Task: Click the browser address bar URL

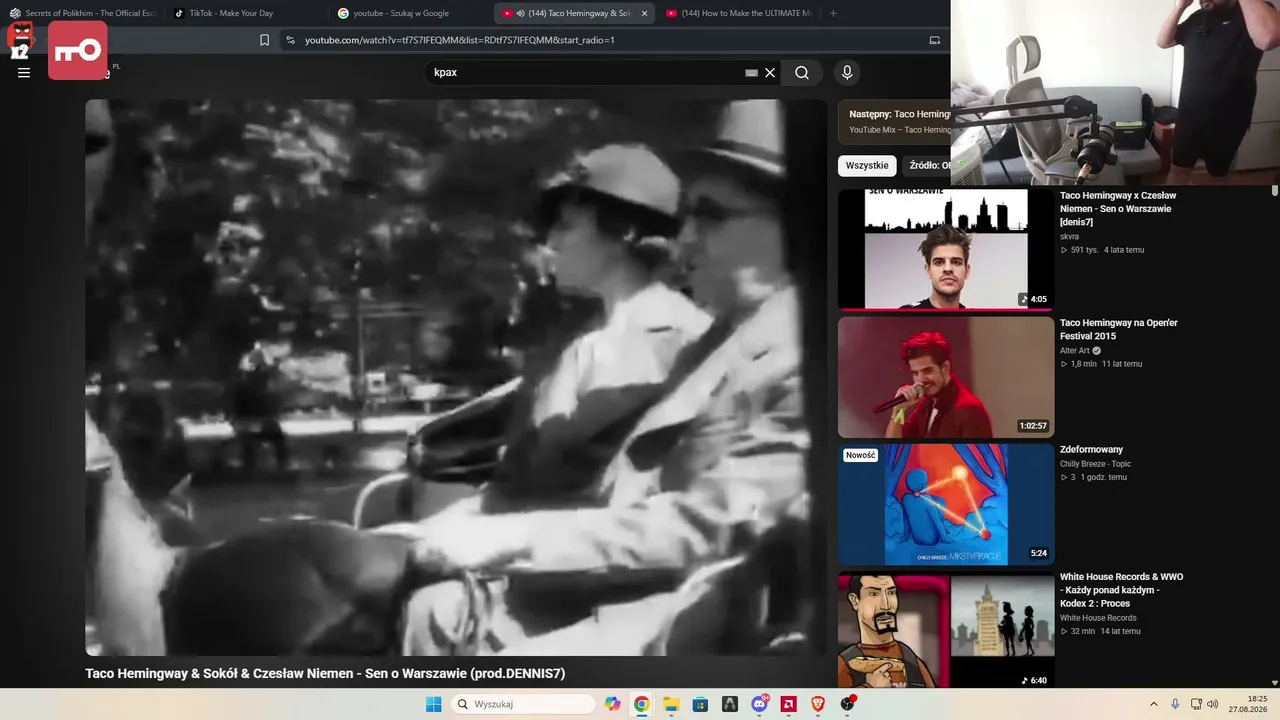Action: (x=460, y=40)
